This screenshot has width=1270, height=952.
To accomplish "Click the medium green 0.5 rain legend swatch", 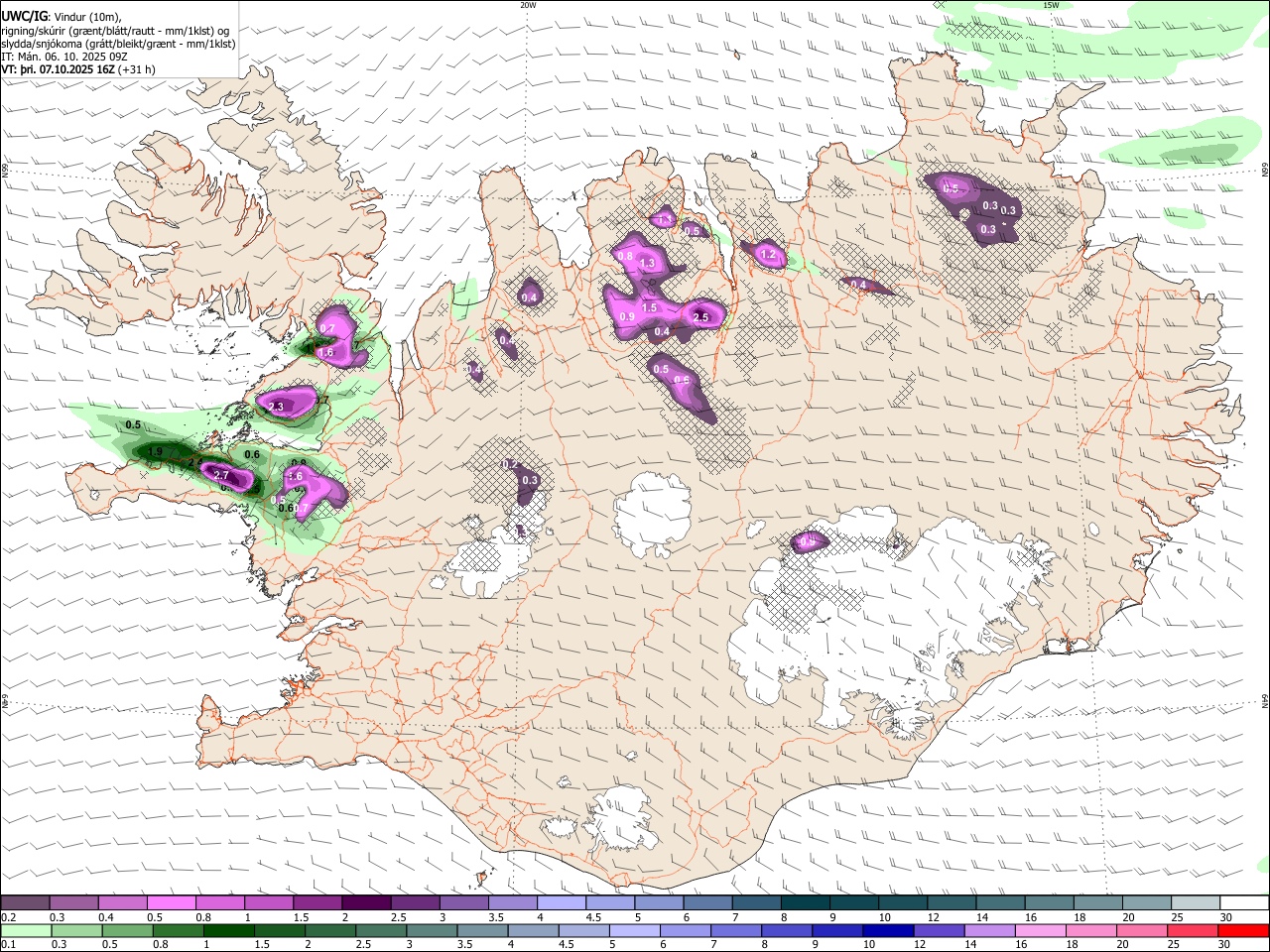I will pyautogui.click(x=127, y=930).
